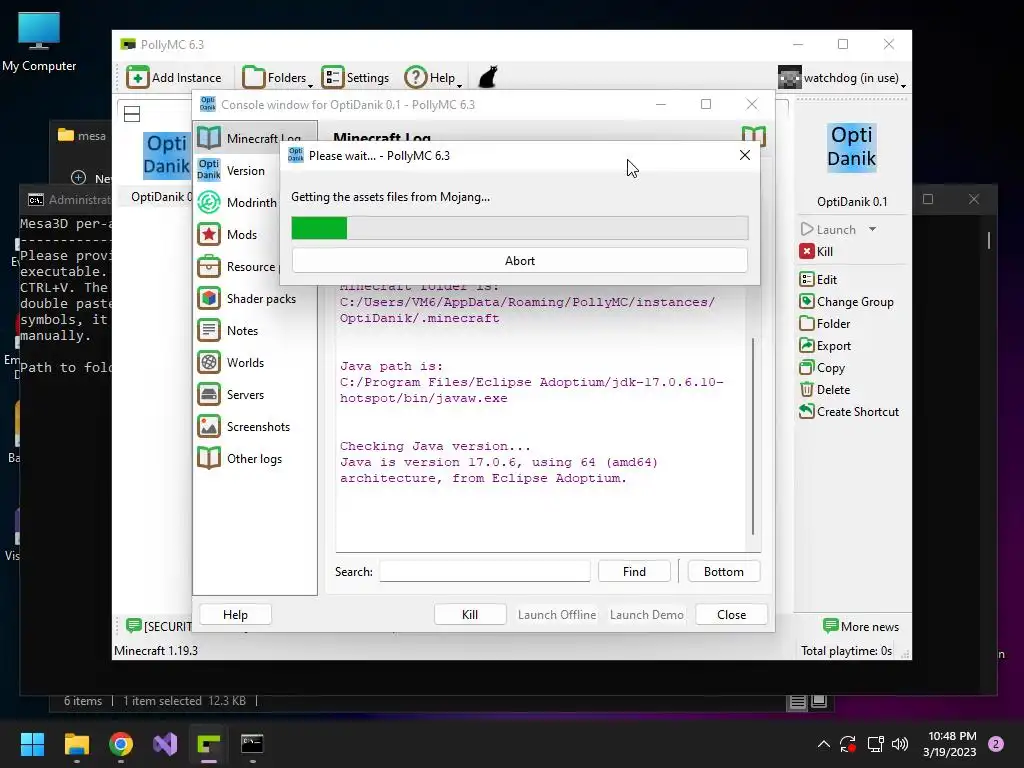The image size is (1024, 768).
Task: Expand the Launch dropdown arrow
Action: [x=872, y=229]
